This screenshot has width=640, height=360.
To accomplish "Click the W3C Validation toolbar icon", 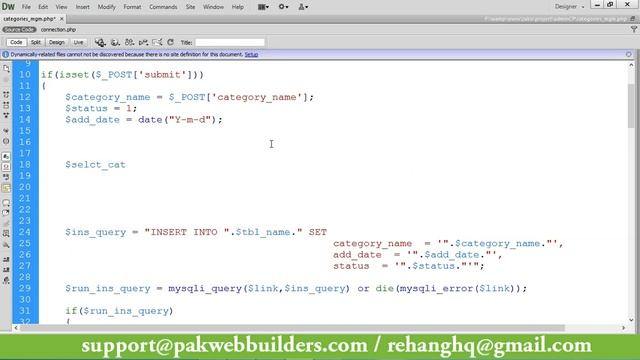I will (x=143, y=42).
